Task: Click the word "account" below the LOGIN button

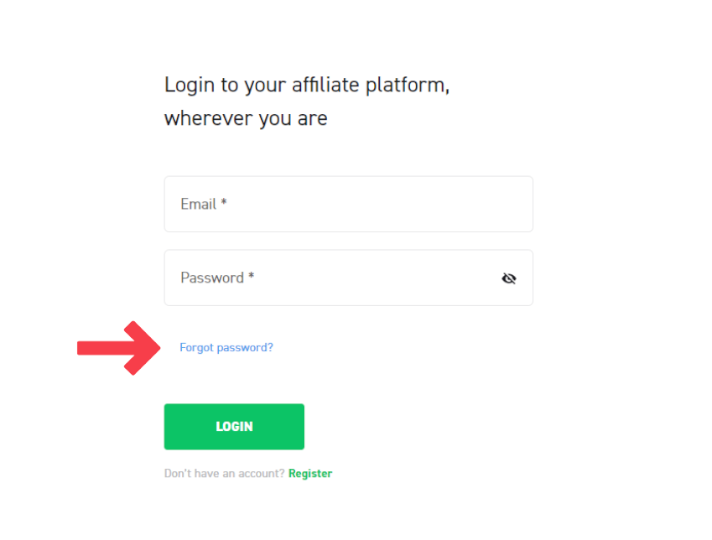Action: [264, 474]
